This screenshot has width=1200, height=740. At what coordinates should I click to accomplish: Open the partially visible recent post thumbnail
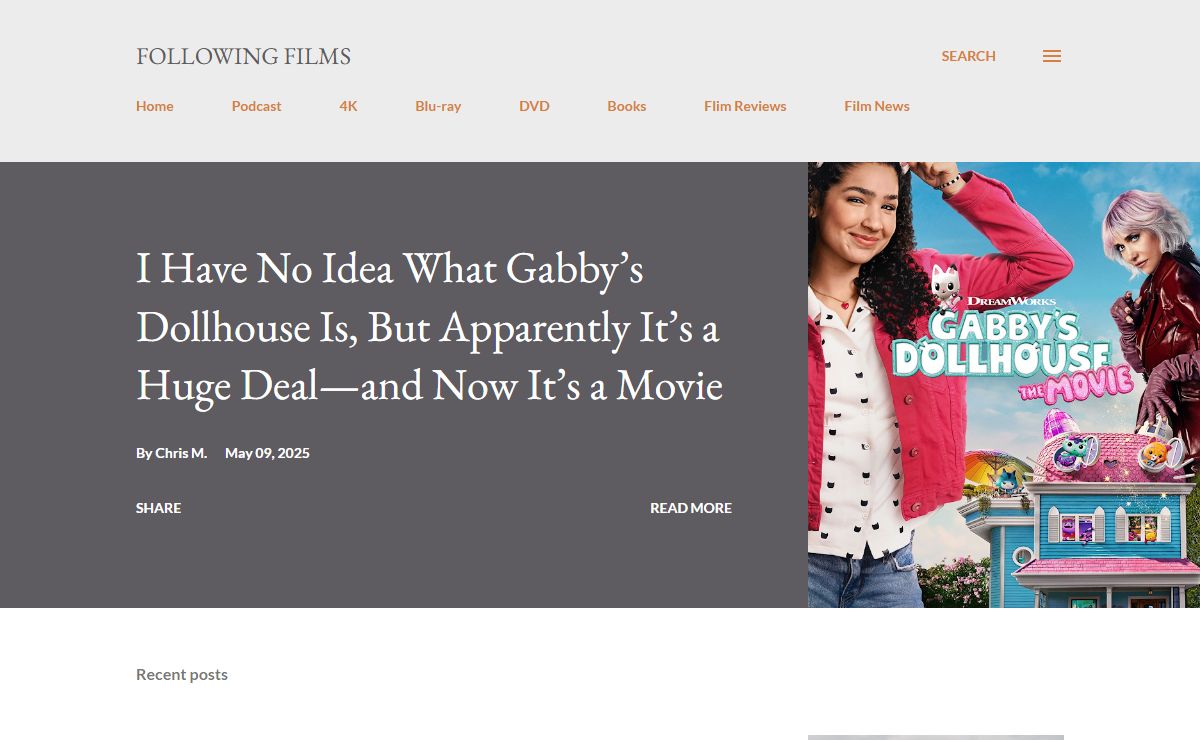tap(935, 737)
